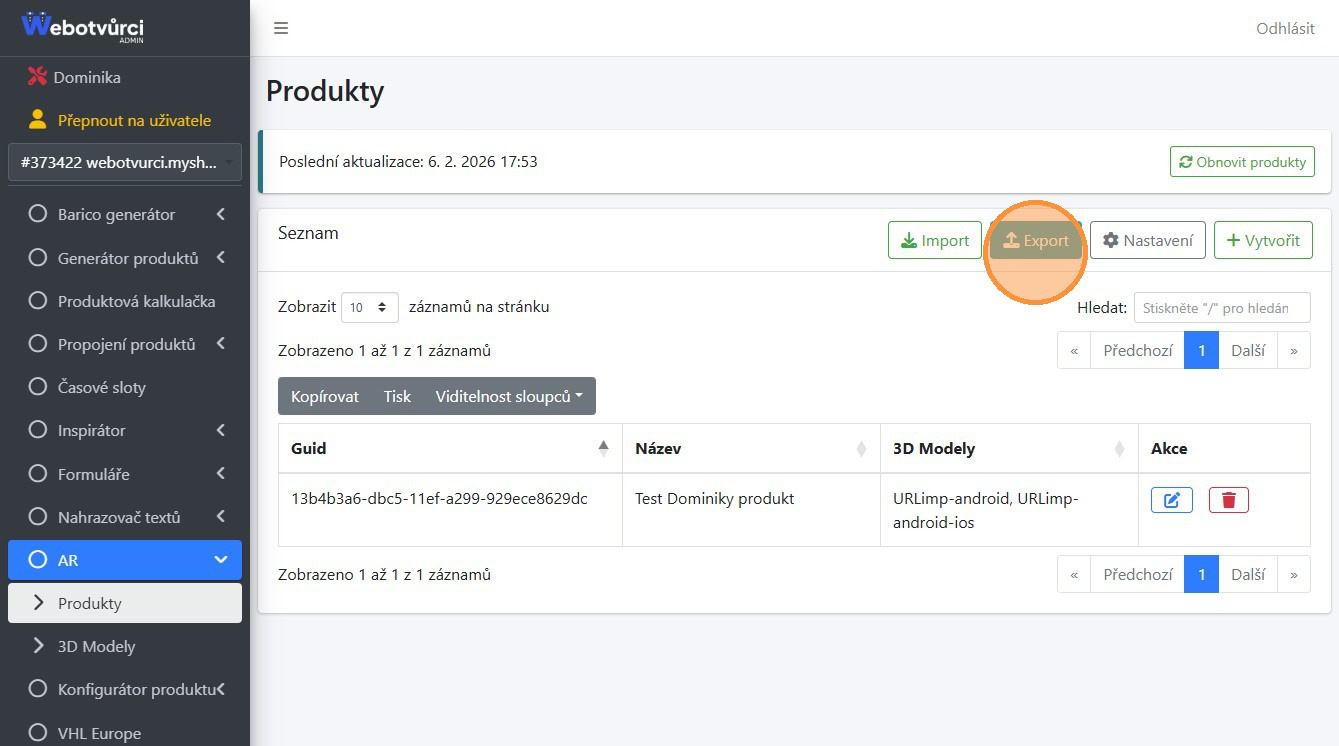This screenshot has height=746, width=1339.
Task: Click the Obnovit produkty button
Action: coord(1242,162)
